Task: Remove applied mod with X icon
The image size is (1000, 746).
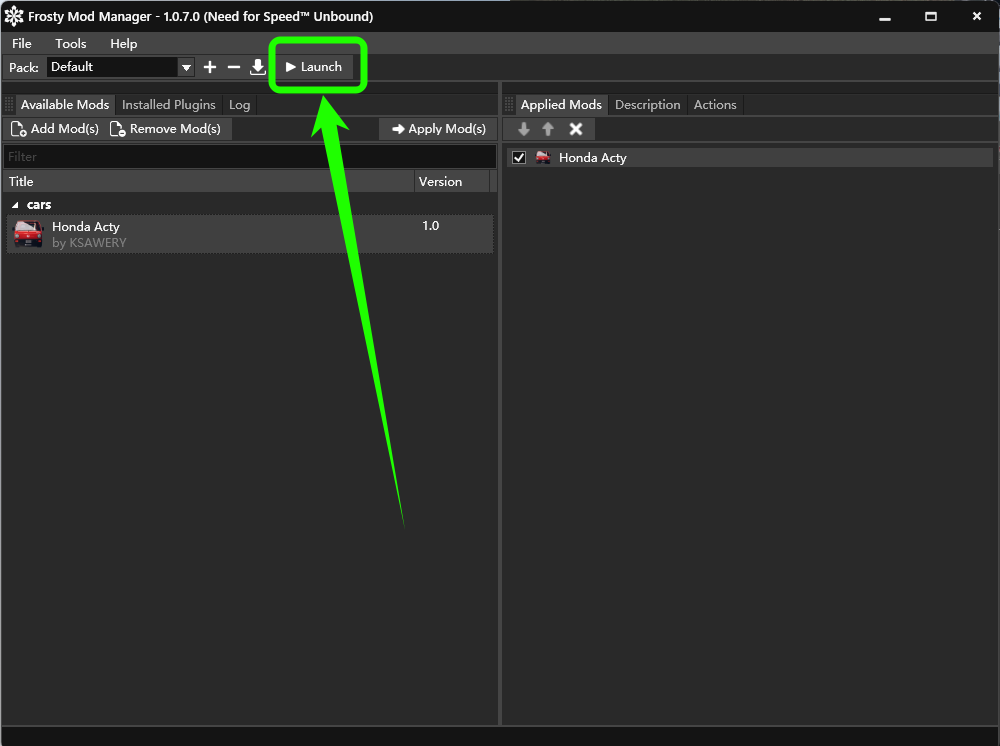Action: (x=576, y=129)
